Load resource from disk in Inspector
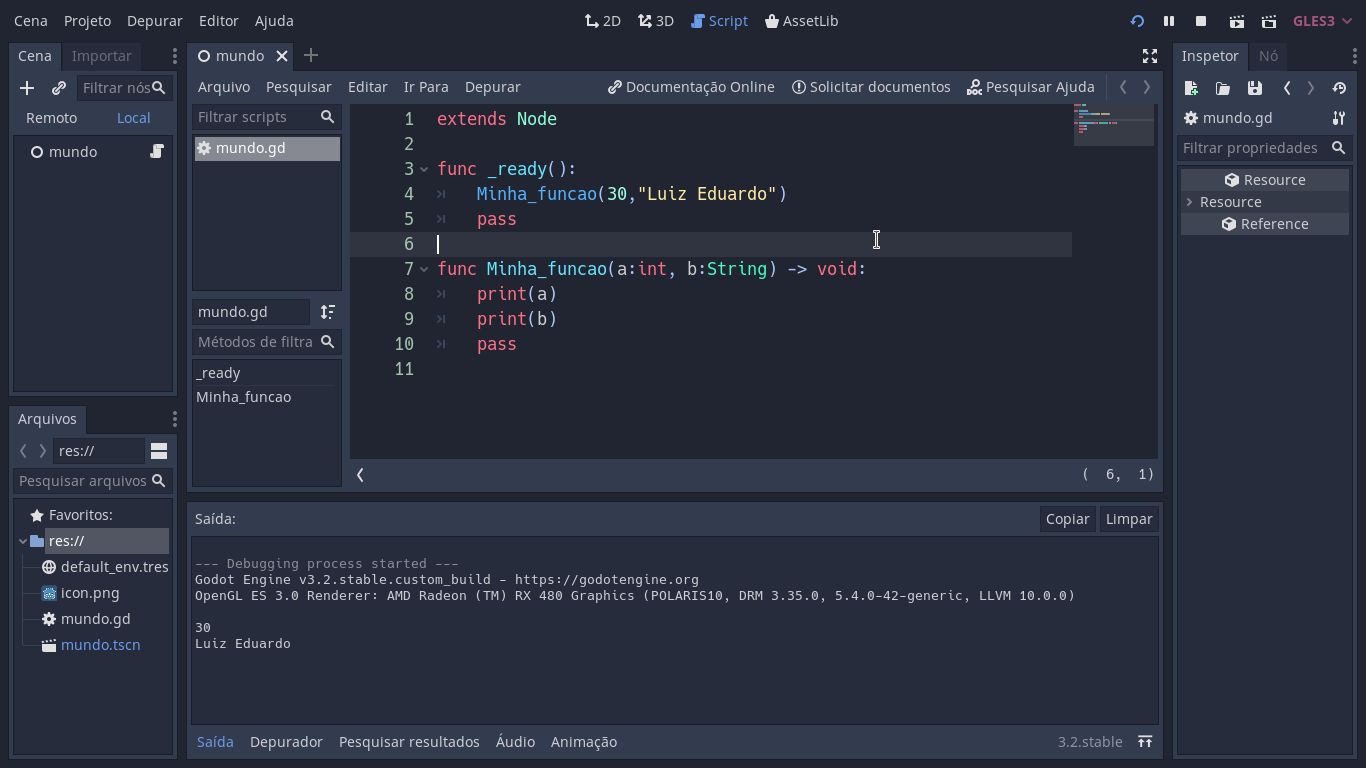Viewport: 1366px width, 768px height. point(1223,88)
